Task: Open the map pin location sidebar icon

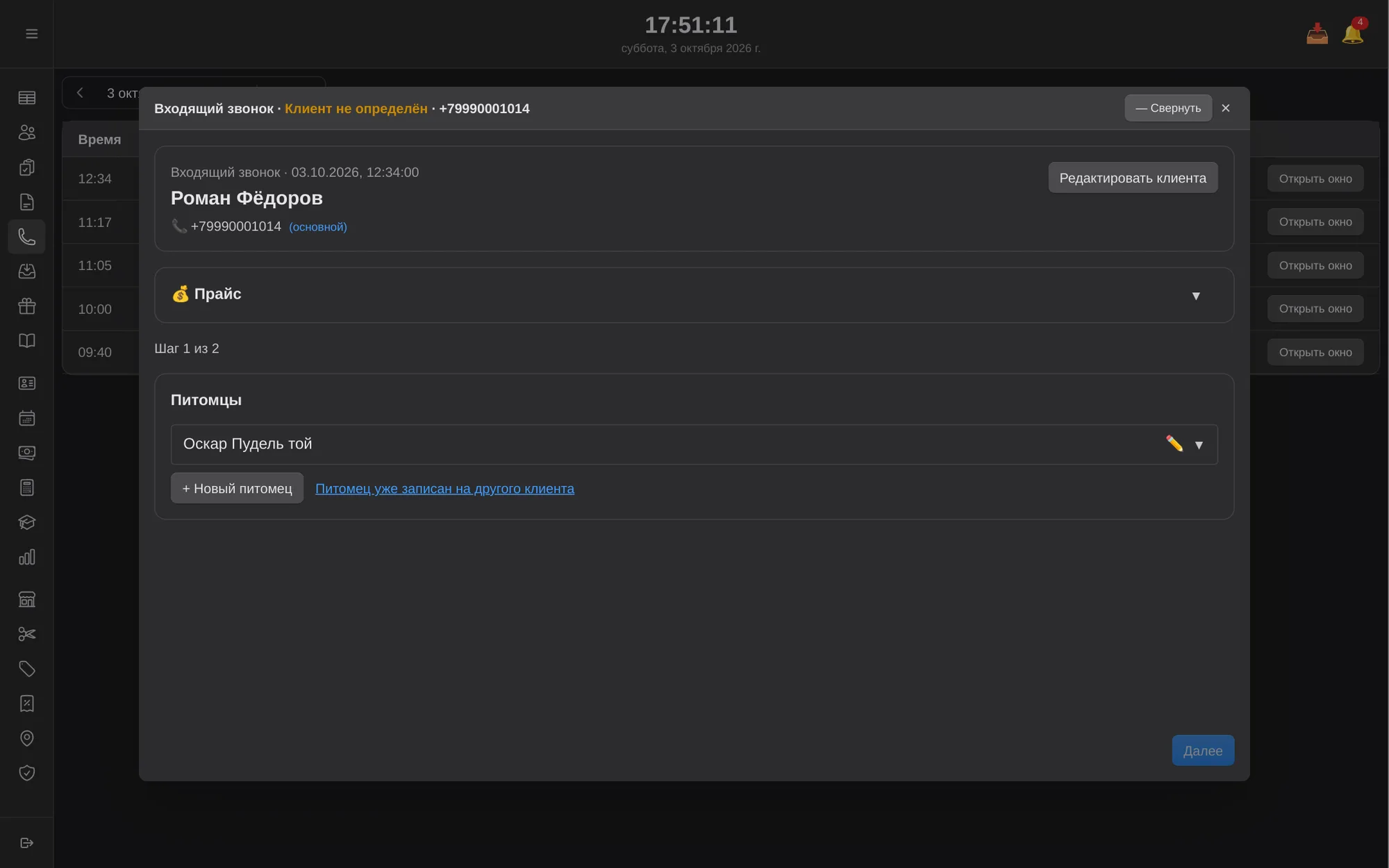Action: click(x=26, y=738)
